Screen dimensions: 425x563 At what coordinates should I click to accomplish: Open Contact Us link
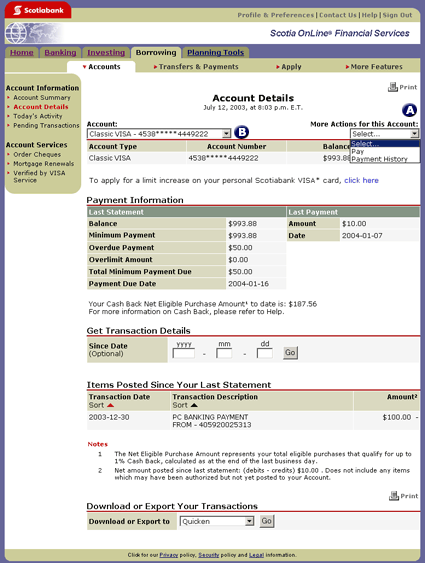tap(338, 15)
